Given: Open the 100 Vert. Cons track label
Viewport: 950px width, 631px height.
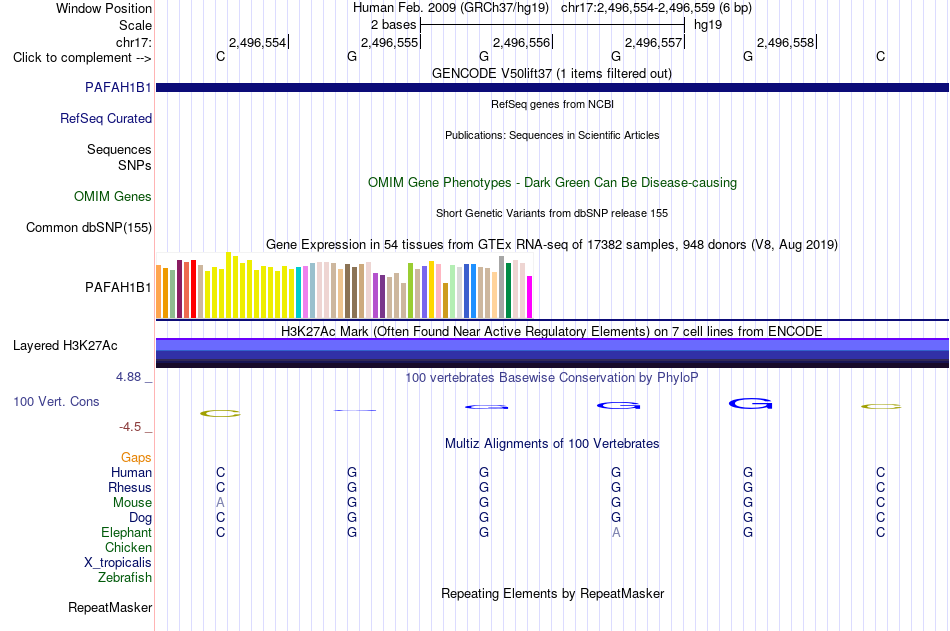Looking at the screenshot, I should pyautogui.click(x=56, y=401).
